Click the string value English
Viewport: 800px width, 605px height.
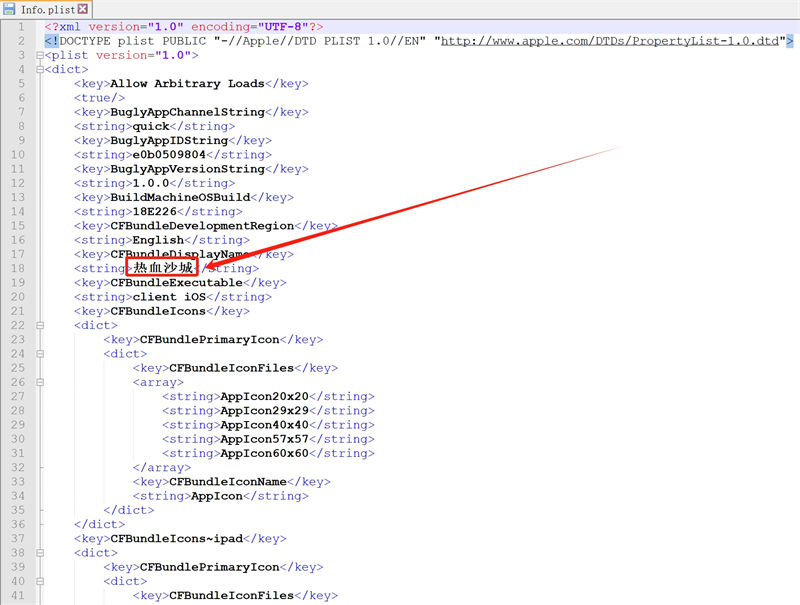158,240
